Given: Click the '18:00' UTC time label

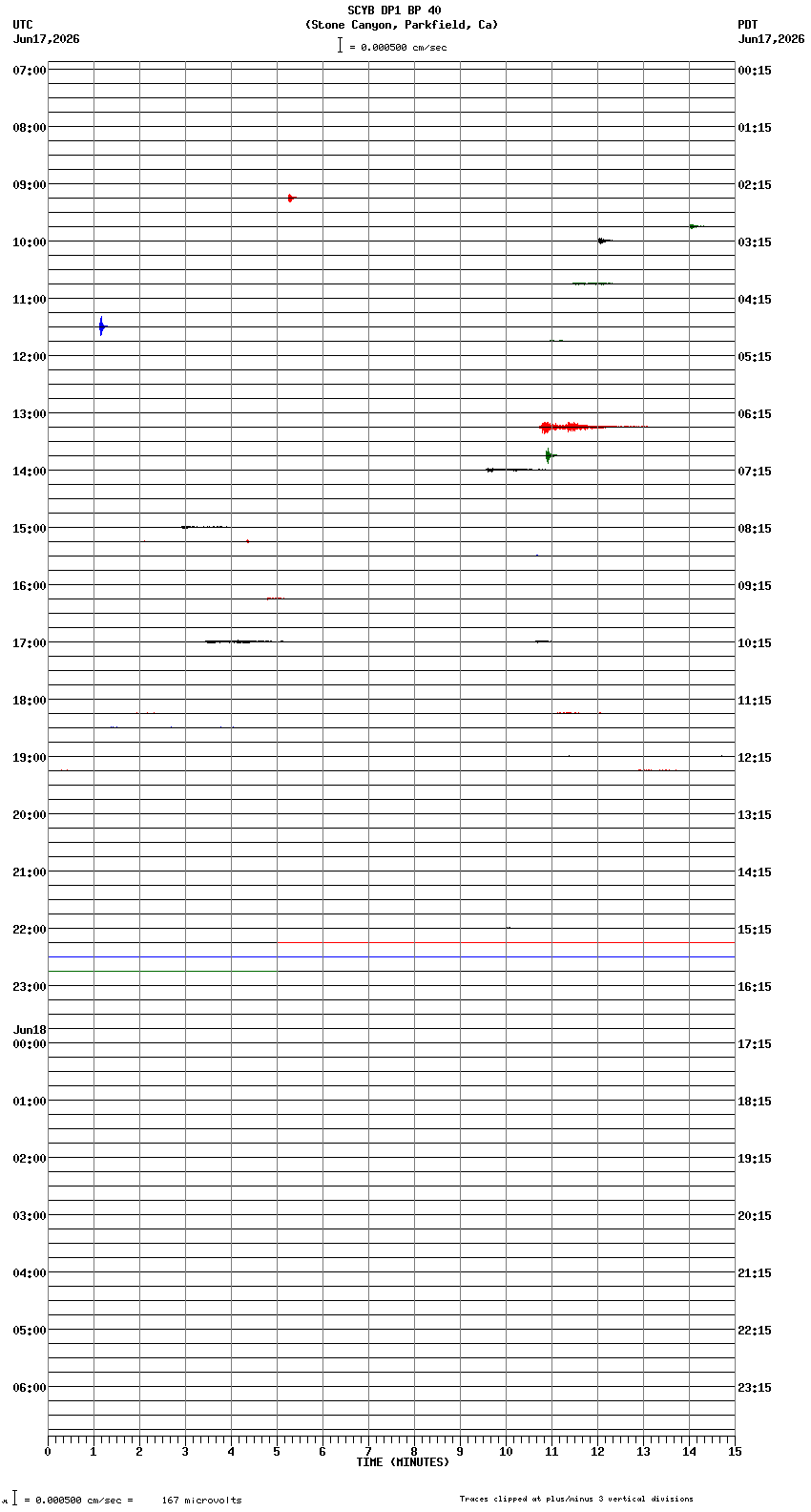Looking at the screenshot, I should point(29,701).
